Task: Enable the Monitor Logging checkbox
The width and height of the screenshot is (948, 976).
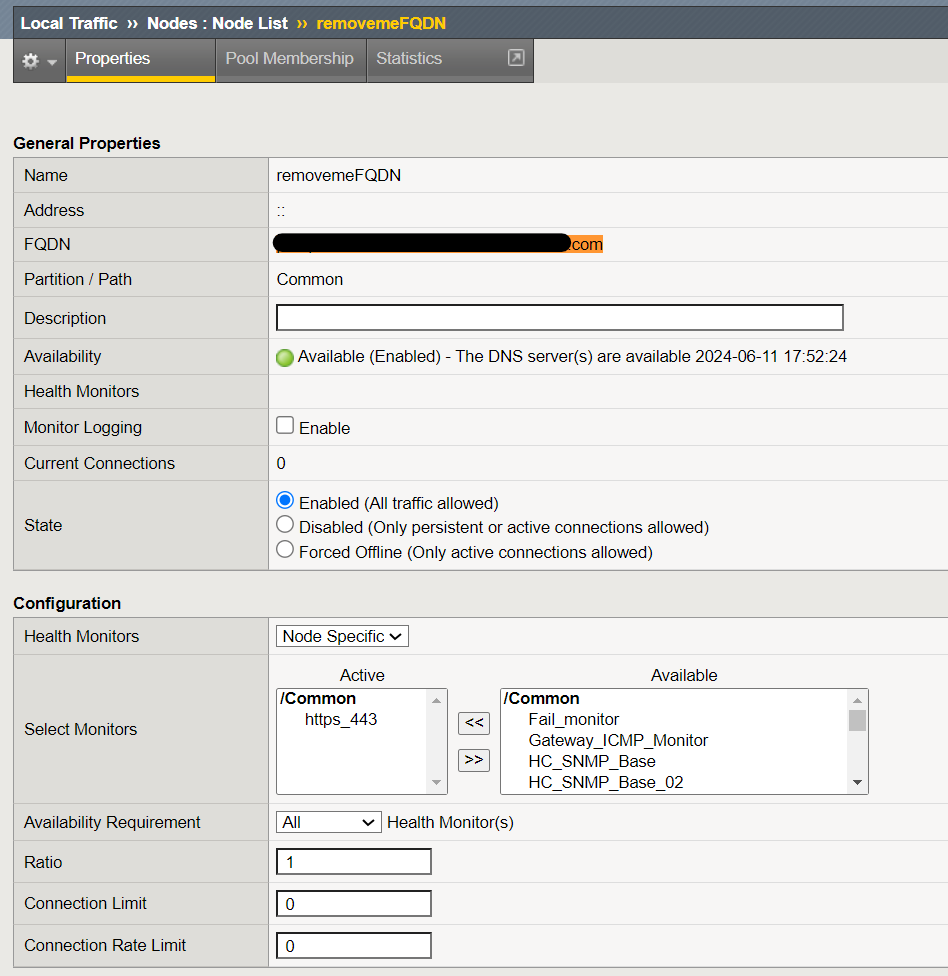Action: tap(285, 426)
